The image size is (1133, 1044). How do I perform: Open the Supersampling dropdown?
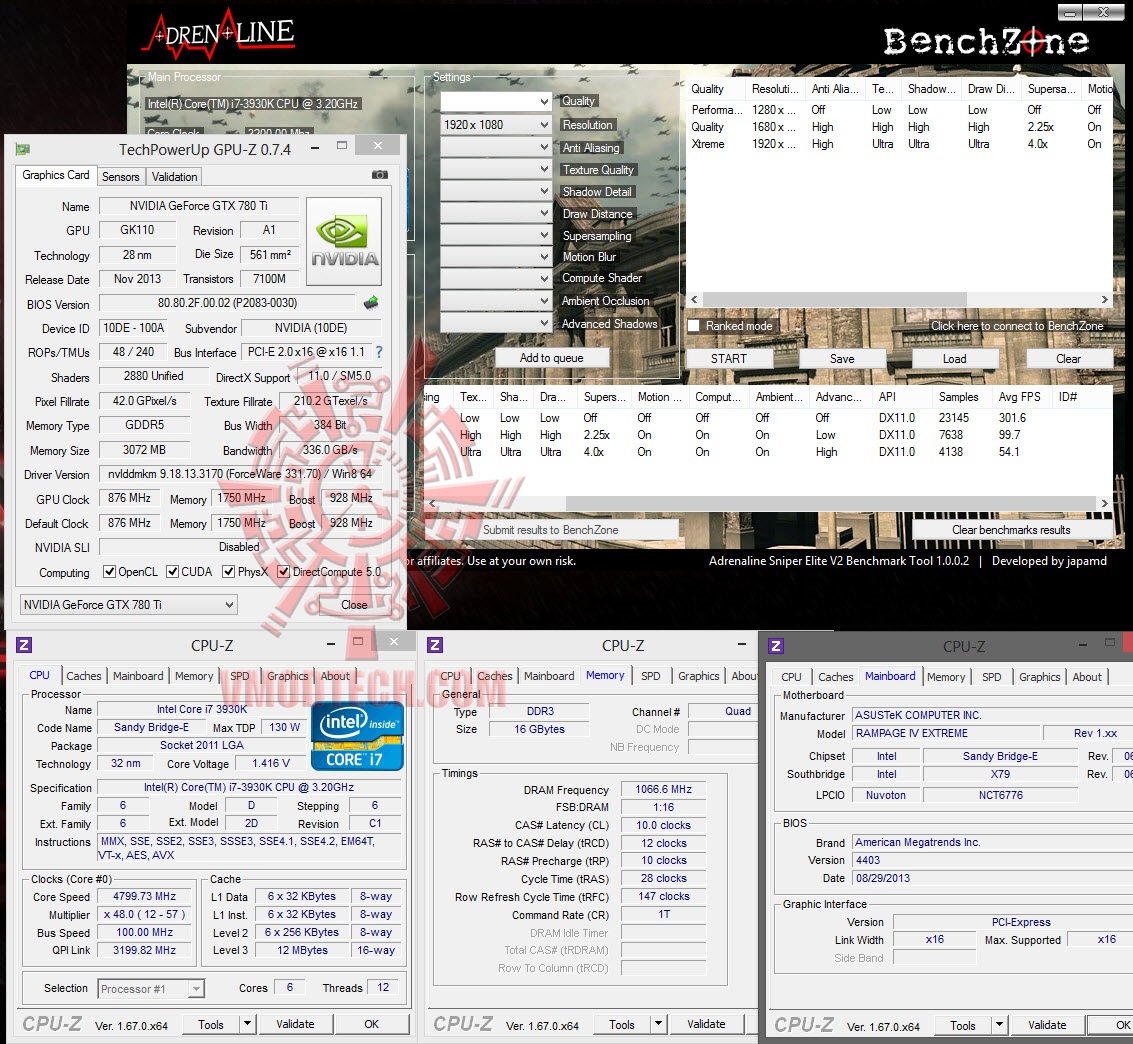pyautogui.click(x=496, y=235)
